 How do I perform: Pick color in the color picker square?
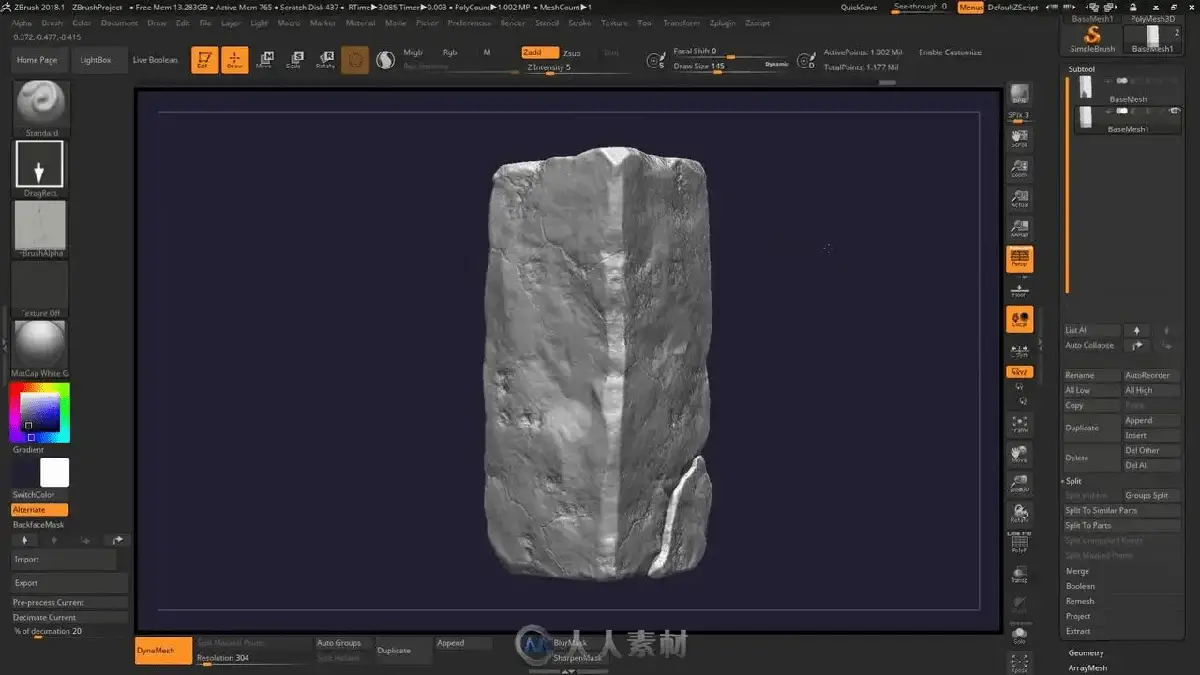point(40,410)
